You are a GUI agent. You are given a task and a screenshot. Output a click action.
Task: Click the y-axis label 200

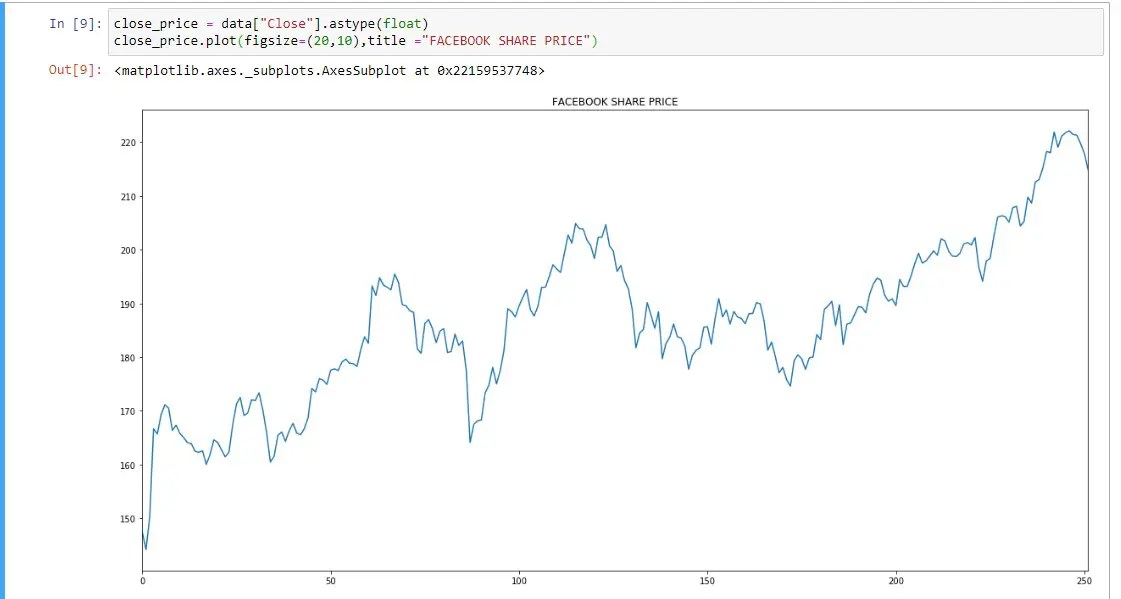(x=128, y=250)
